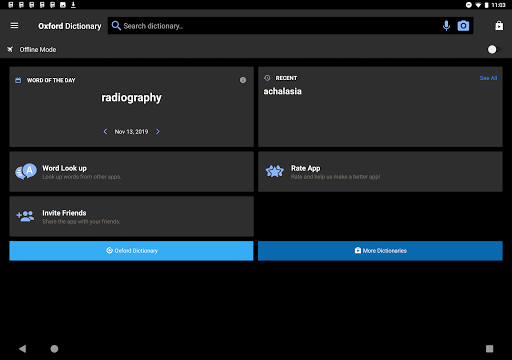Click the Rate App stars icon
The height and width of the screenshot is (360, 512).
[275, 171]
